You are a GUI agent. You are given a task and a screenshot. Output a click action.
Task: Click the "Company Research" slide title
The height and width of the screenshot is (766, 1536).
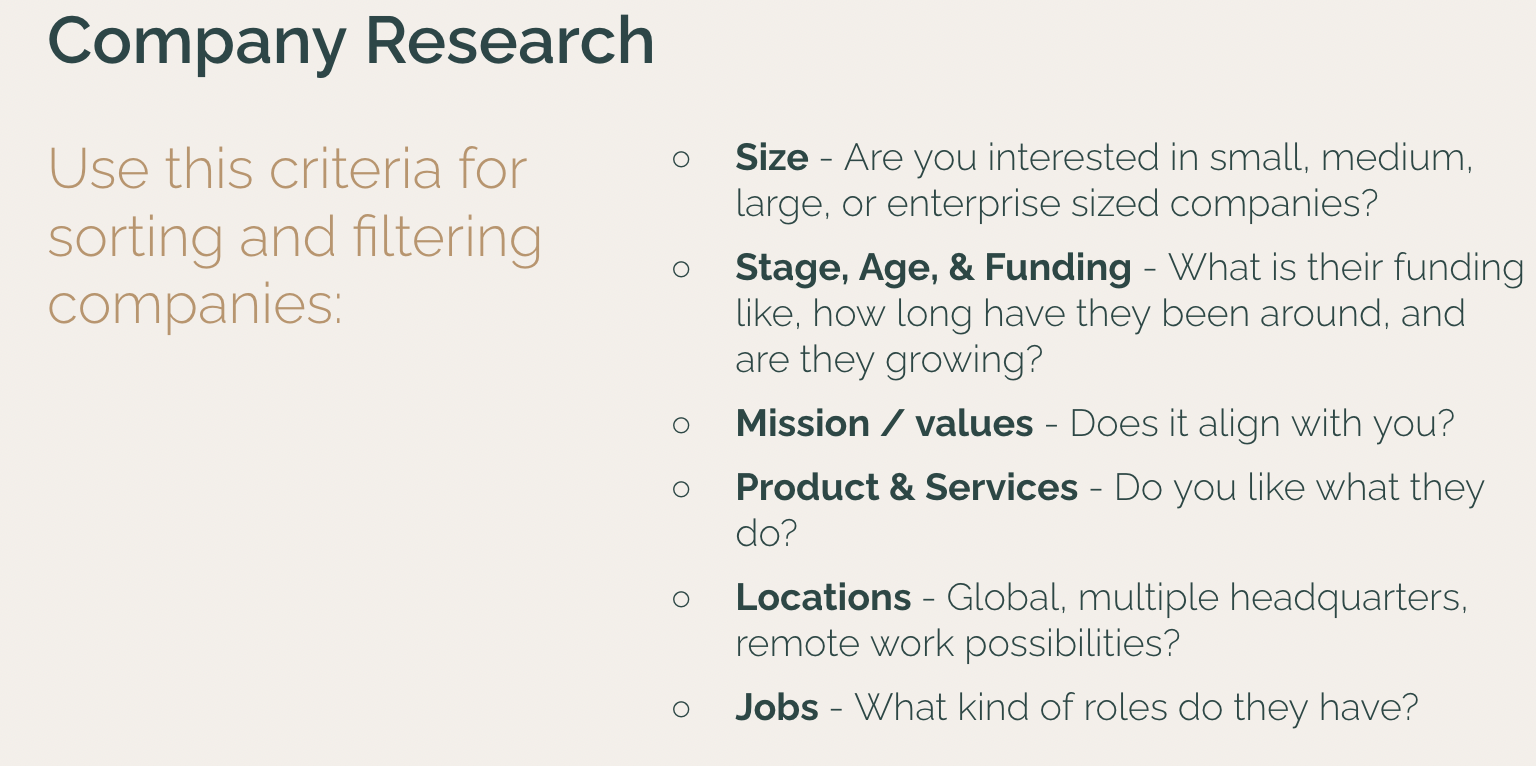tap(350, 42)
